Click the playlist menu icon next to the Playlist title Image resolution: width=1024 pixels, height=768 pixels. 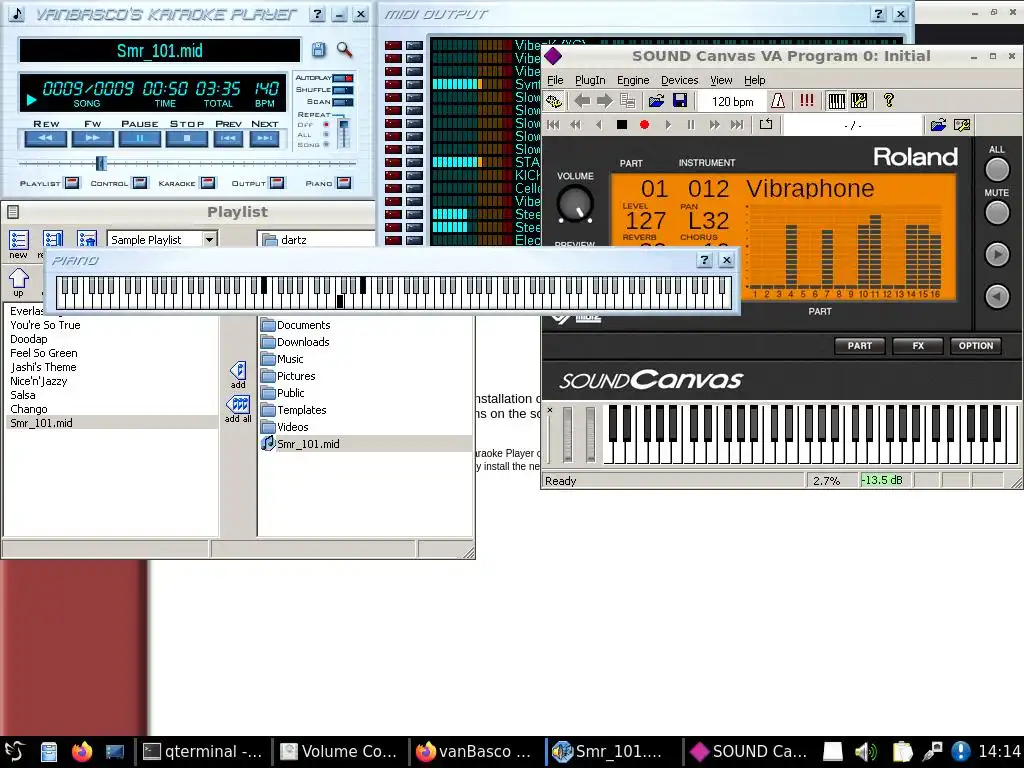(x=13, y=212)
